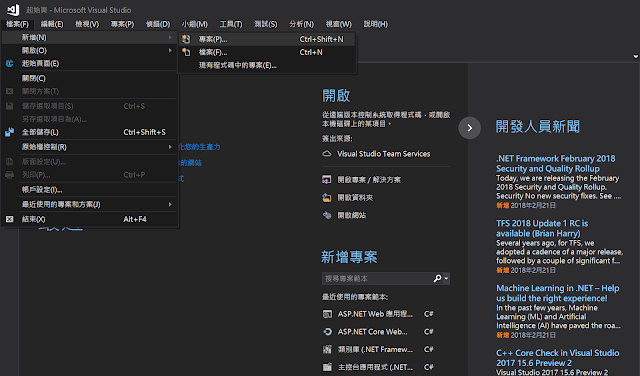The height and width of the screenshot is (376, 640).
Task: Click the open project/solution icon
Action: click(x=327, y=180)
